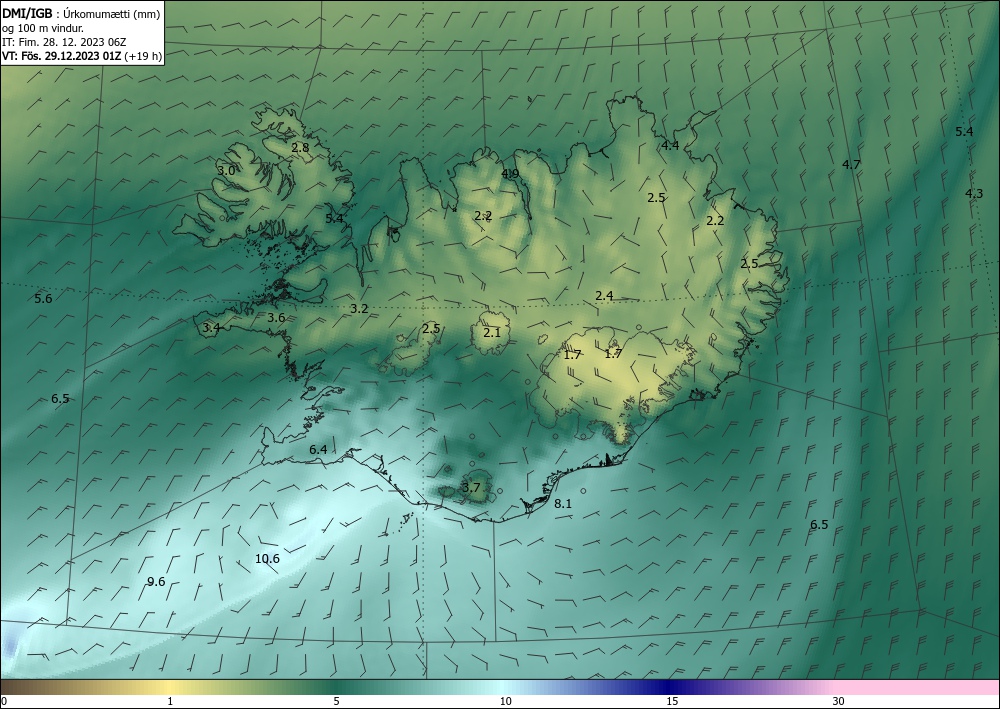Click the 3.7 value near the south coast

(471, 488)
